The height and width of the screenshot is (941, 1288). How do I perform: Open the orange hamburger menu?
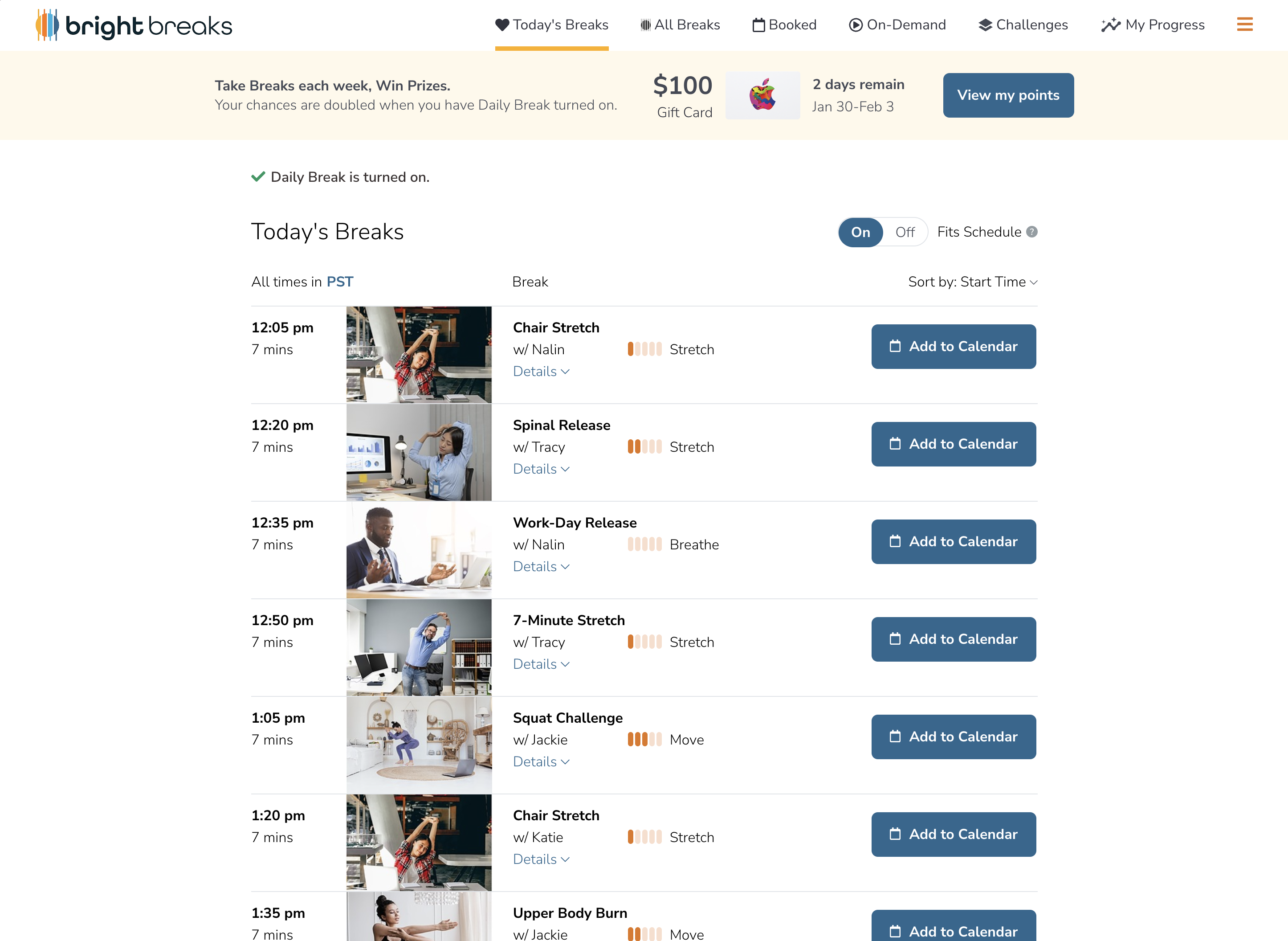tap(1245, 25)
